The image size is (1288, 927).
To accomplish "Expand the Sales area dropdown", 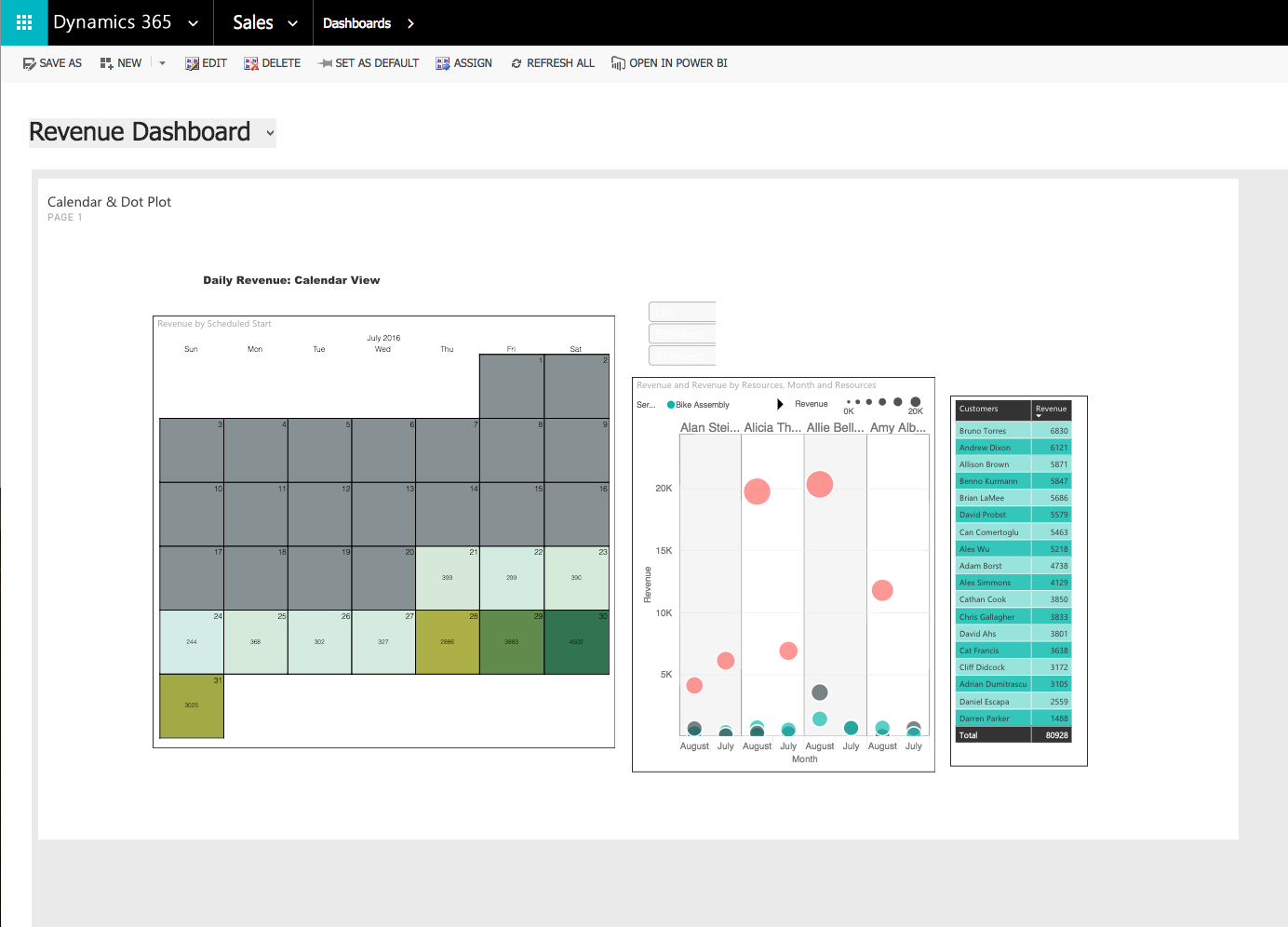I will 292,23.
